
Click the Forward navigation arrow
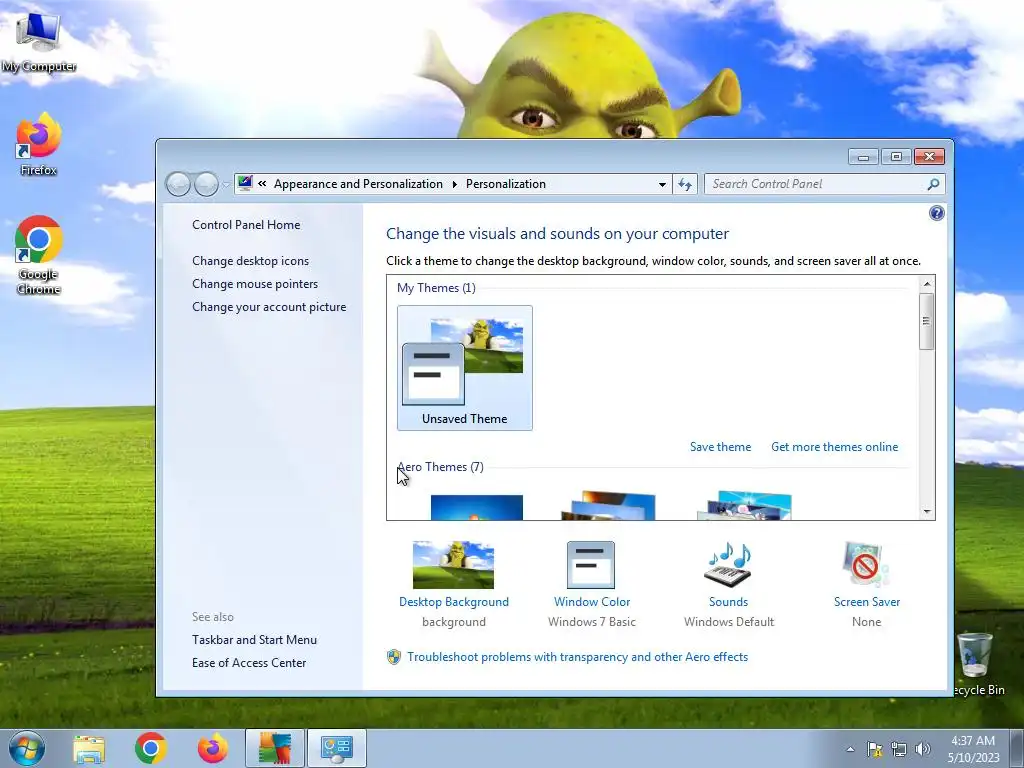coord(206,184)
